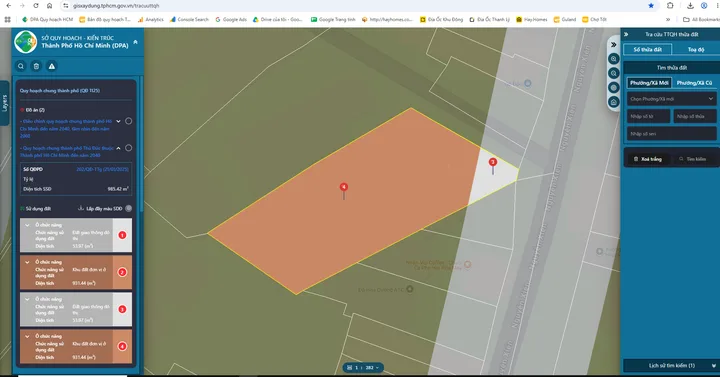Open the Chọn Phường/Xã mới dropdown
This screenshot has height=377, width=720.
coord(671,99)
